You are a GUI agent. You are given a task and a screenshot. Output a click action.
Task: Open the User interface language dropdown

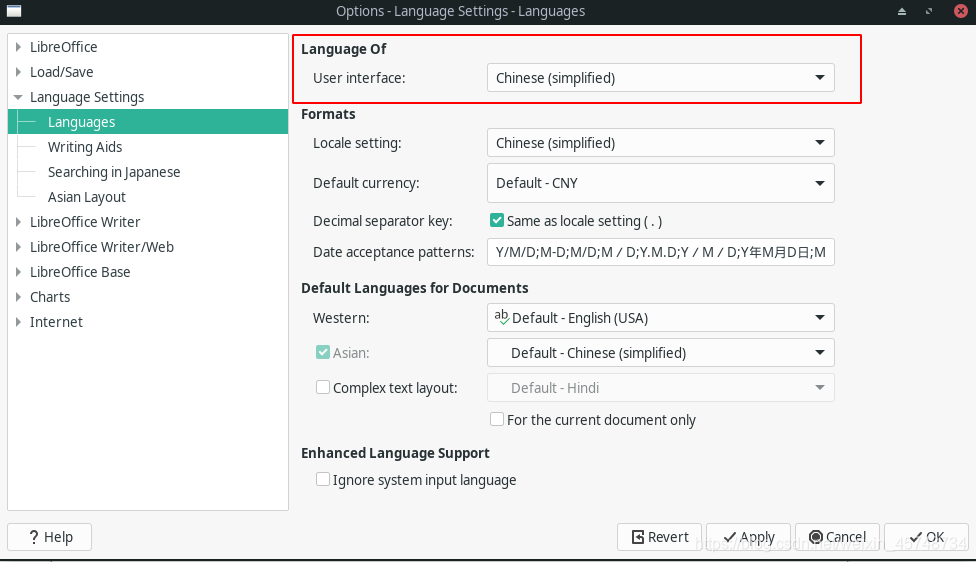click(x=660, y=78)
